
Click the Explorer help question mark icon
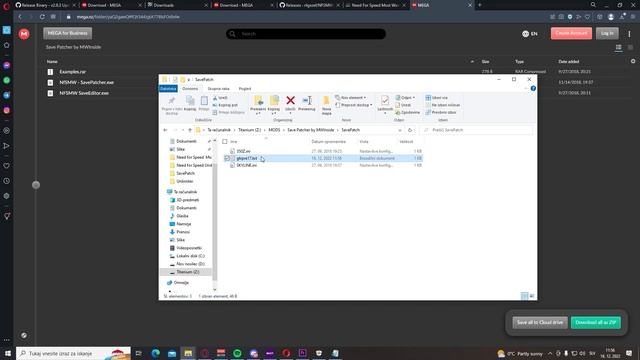point(533,89)
